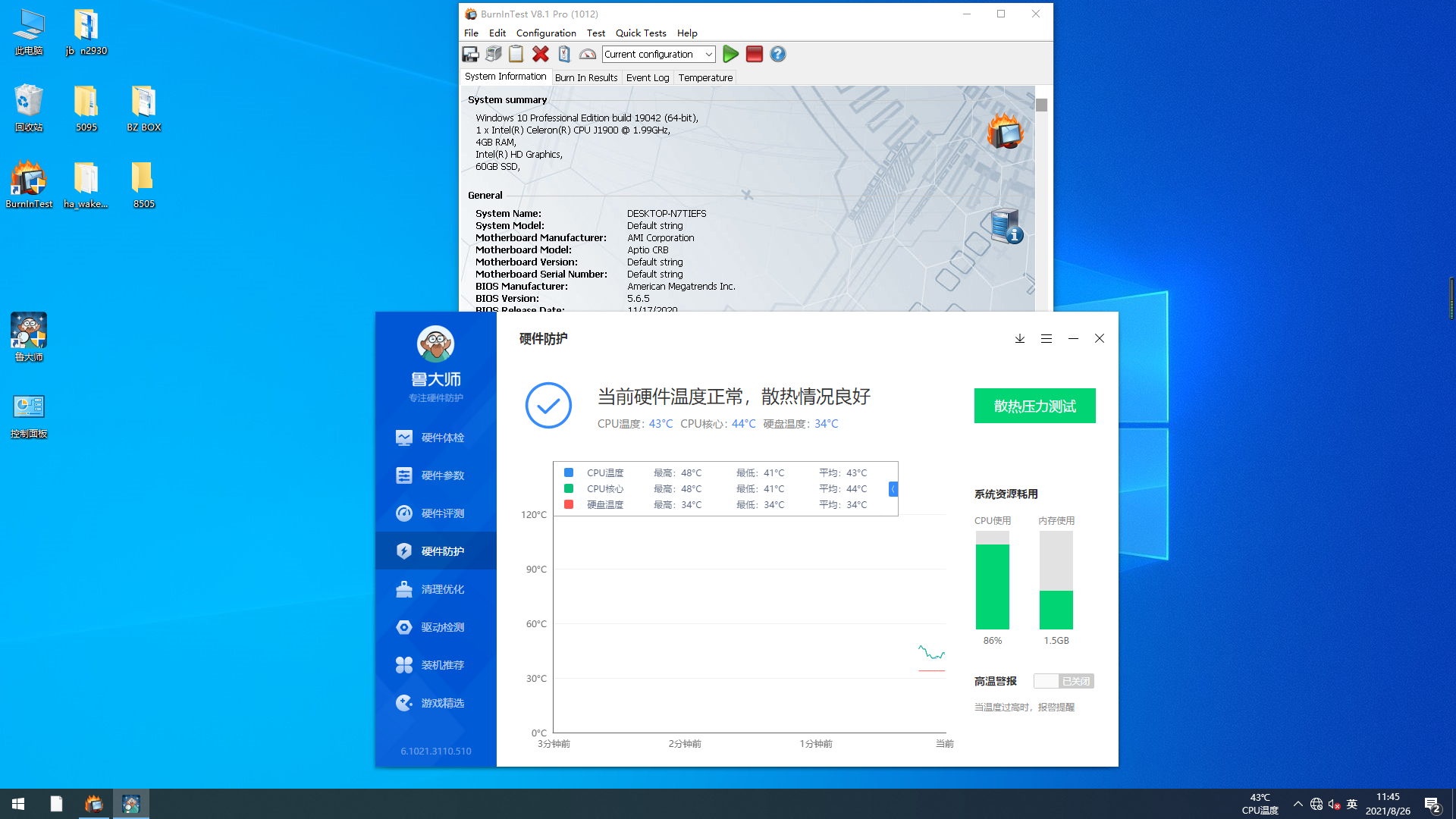Expand the BurnInTest Configuration menu

click(x=545, y=33)
